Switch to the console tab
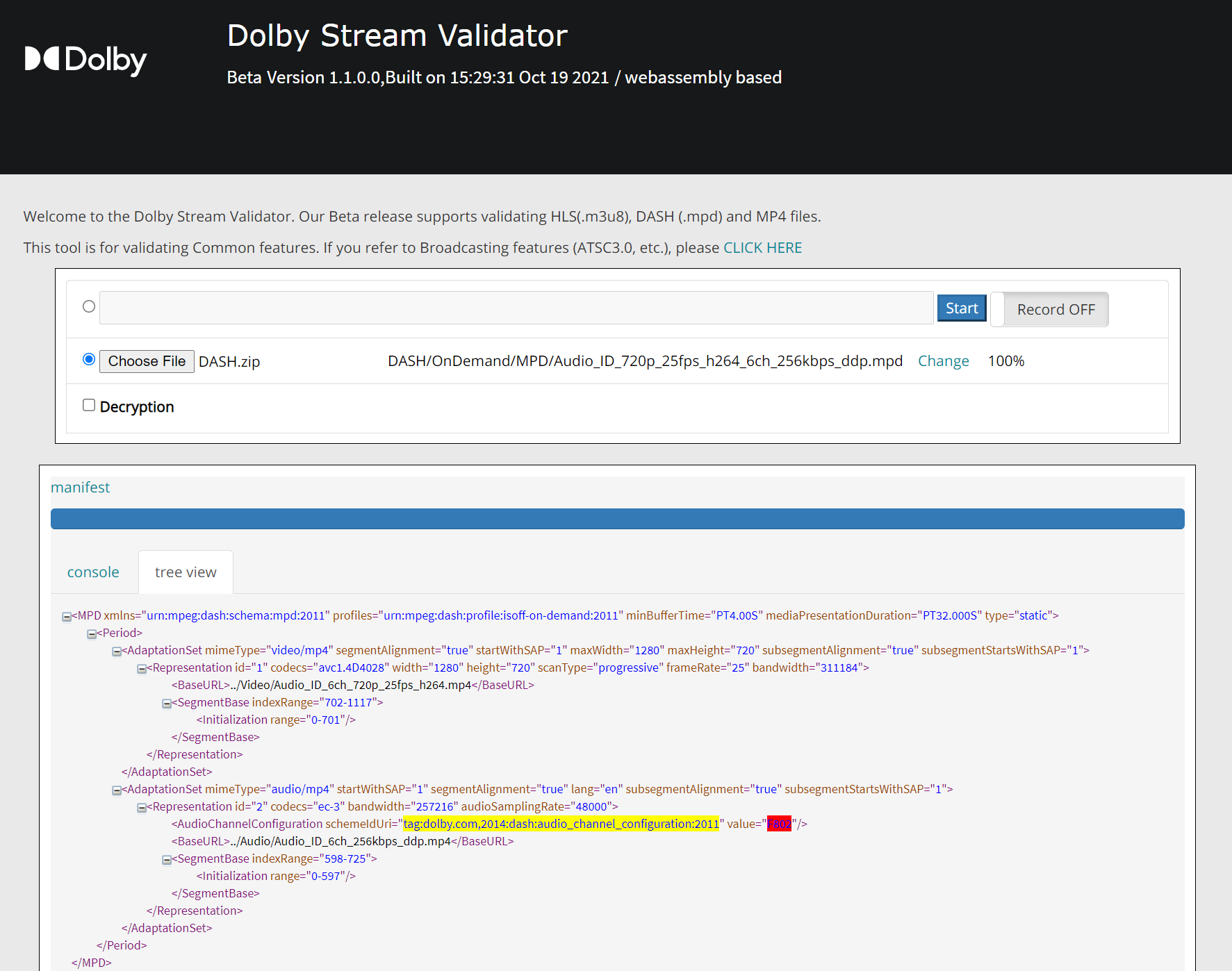The width and height of the screenshot is (1232, 971). pyautogui.click(x=93, y=572)
